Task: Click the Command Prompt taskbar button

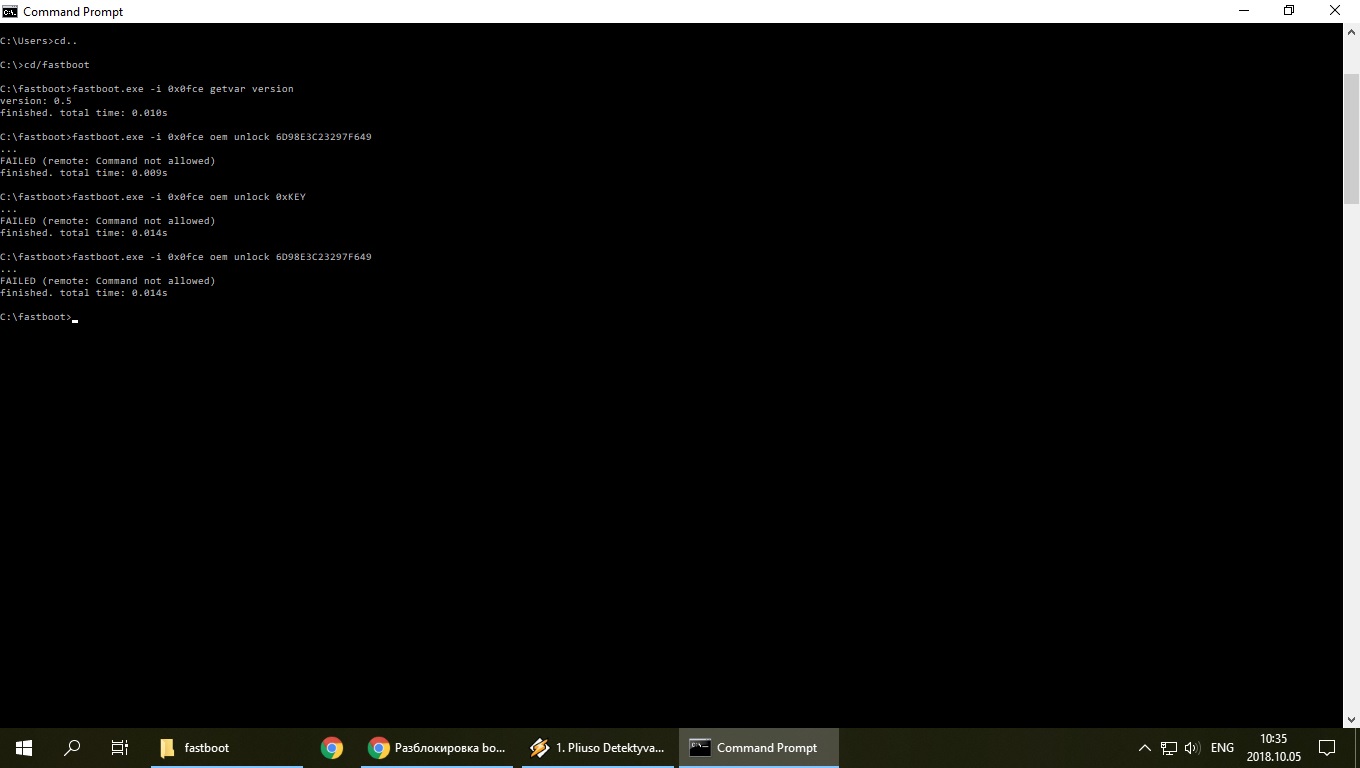Action: point(758,747)
